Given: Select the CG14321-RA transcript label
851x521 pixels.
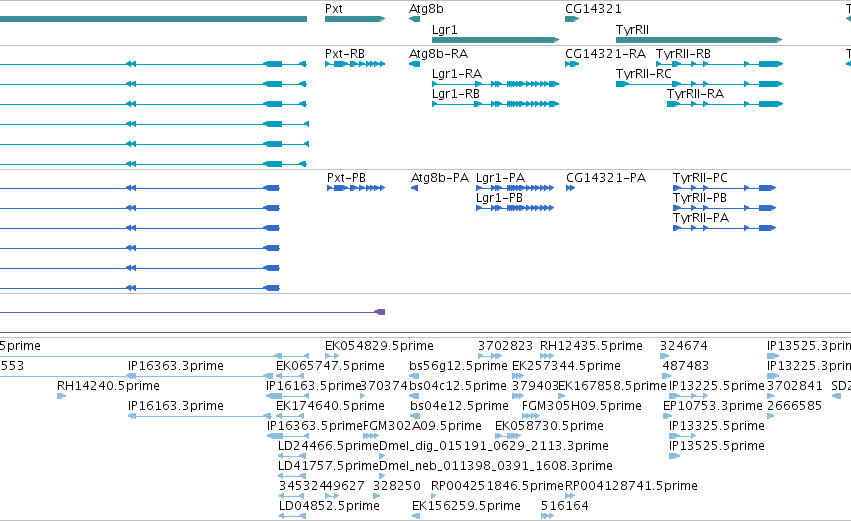Looking at the screenshot, I should 606,54.
